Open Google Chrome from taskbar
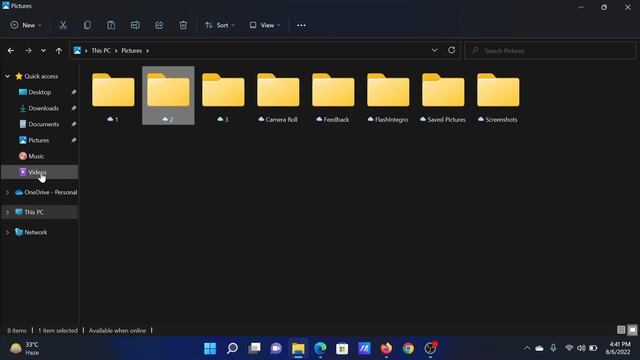This screenshot has height=360, width=640. coord(408,348)
